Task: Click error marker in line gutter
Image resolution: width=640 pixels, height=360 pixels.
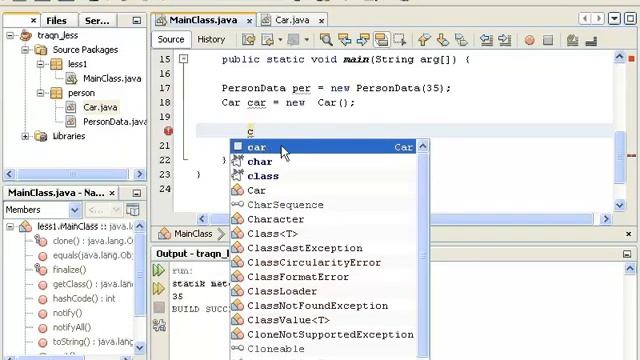Action: click(x=168, y=131)
